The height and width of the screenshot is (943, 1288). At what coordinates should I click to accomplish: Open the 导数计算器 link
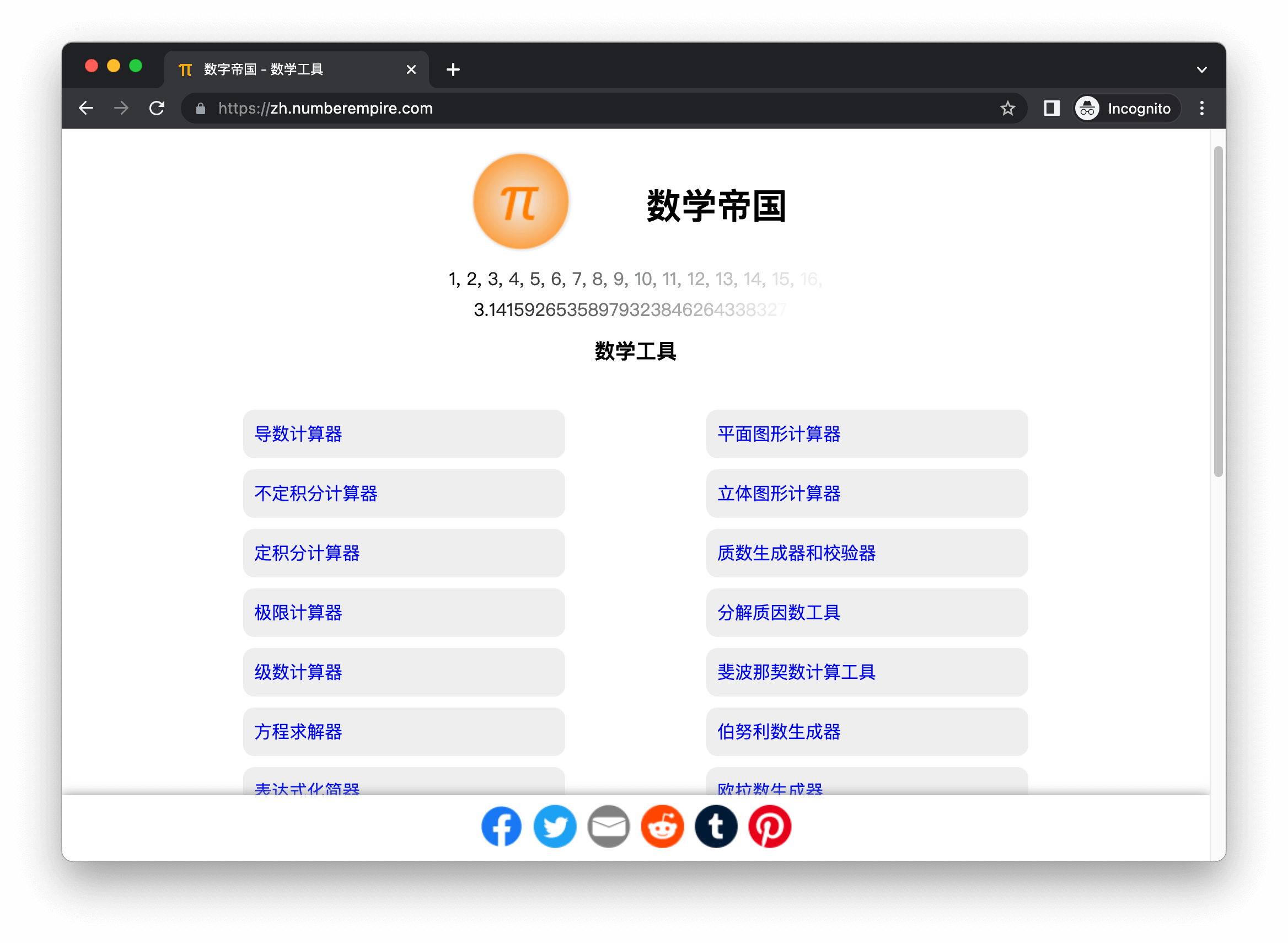[x=298, y=434]
